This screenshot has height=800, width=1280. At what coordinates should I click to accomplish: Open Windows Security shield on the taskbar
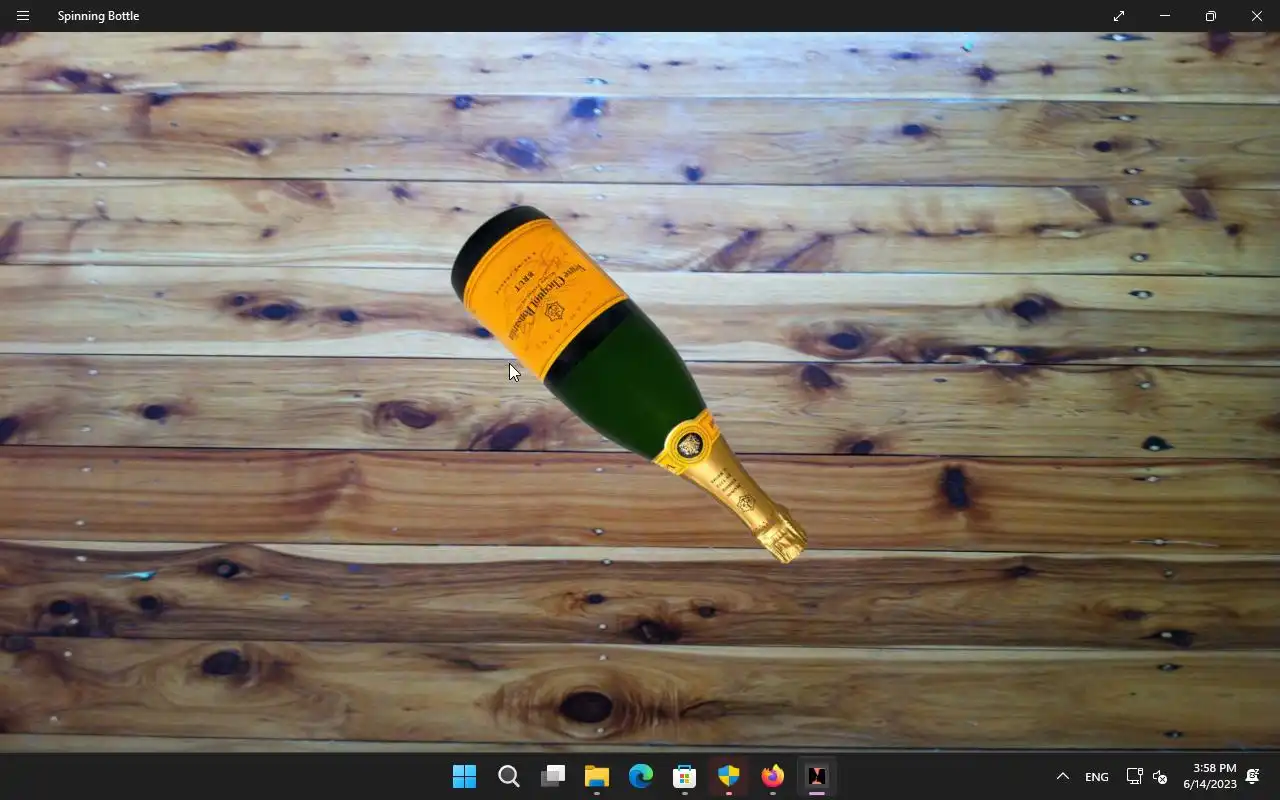(x=729, y=776)
